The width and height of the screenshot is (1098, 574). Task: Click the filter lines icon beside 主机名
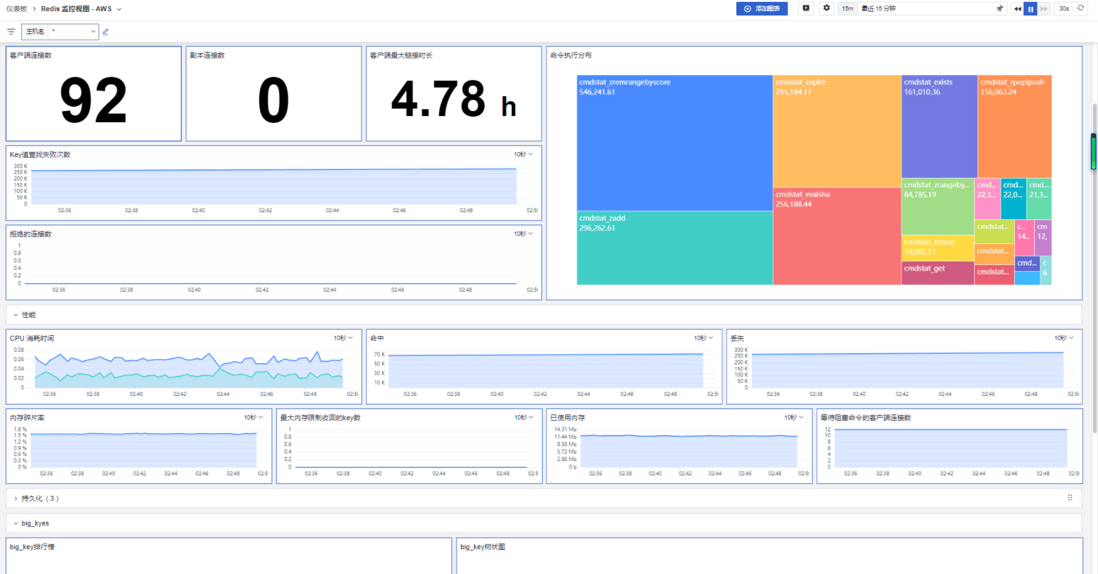tap(11, 32)
